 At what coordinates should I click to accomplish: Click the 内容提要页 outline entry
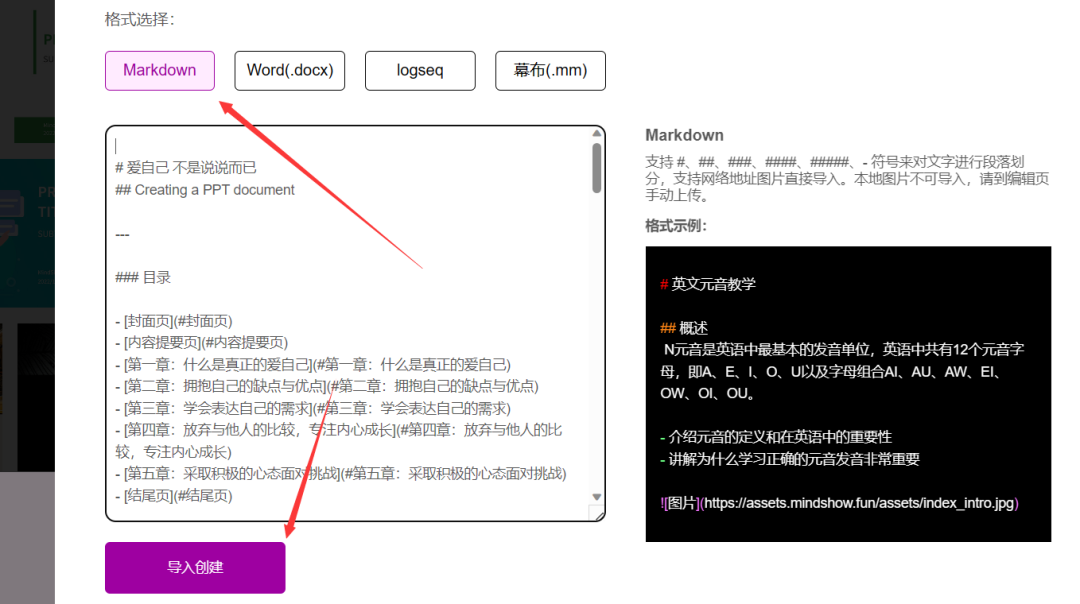pyautogui.click(x=197, y=341)
